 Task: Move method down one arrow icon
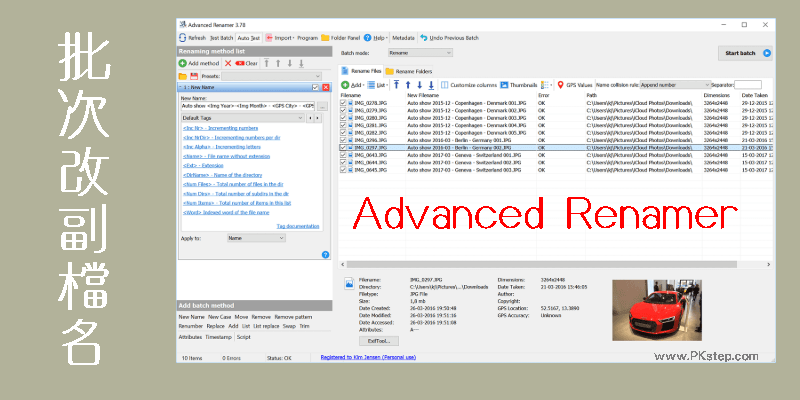289,63
